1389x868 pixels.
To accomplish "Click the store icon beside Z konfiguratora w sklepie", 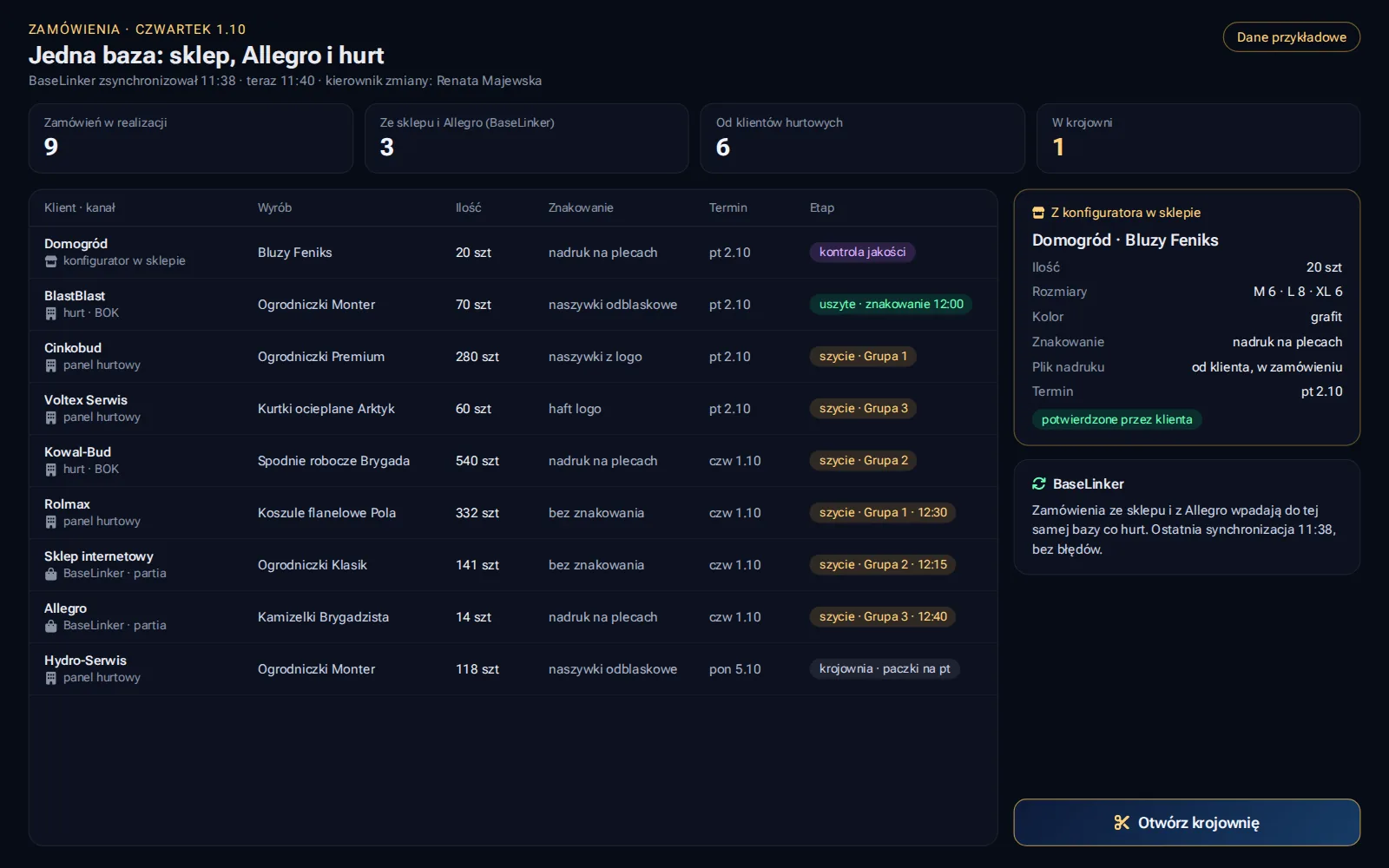I will coord(1038,213).
